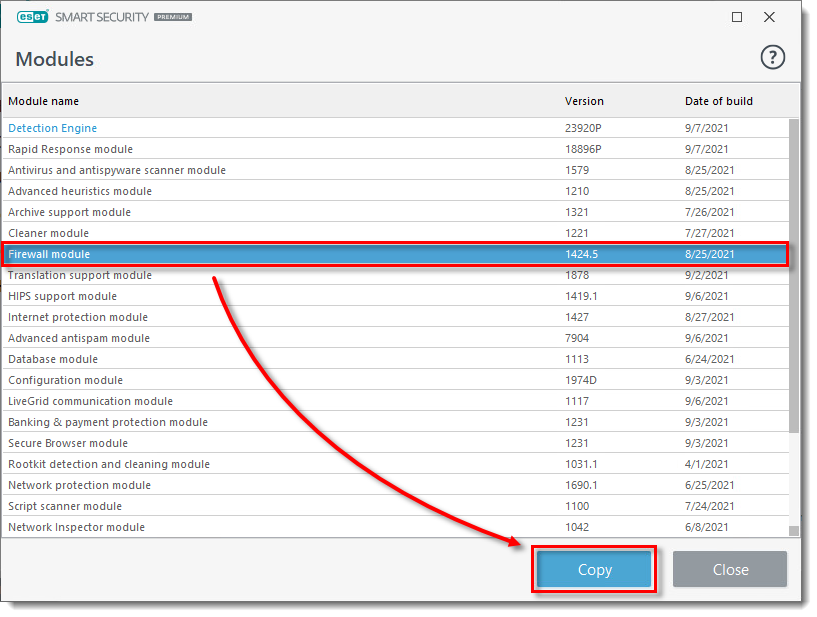This screenshot has width=817, height=617.
Task: Click build date 6/24/2021
Action: point(709,359)
